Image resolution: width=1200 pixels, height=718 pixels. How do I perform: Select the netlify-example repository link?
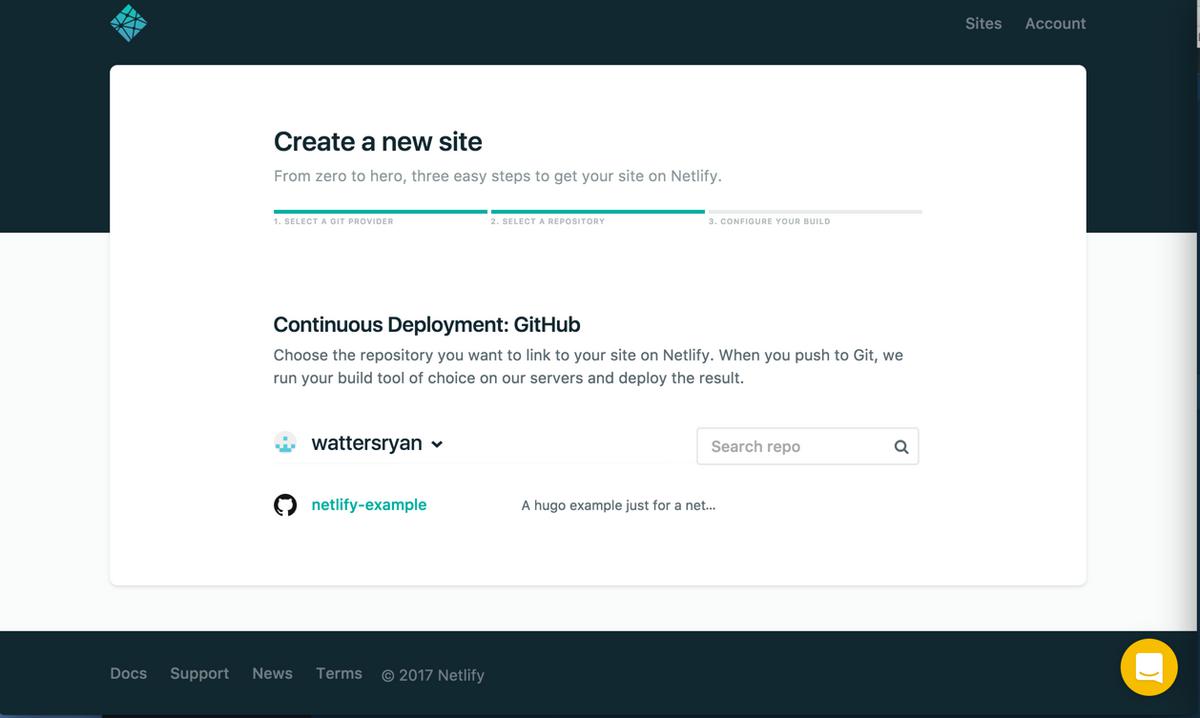368,505
